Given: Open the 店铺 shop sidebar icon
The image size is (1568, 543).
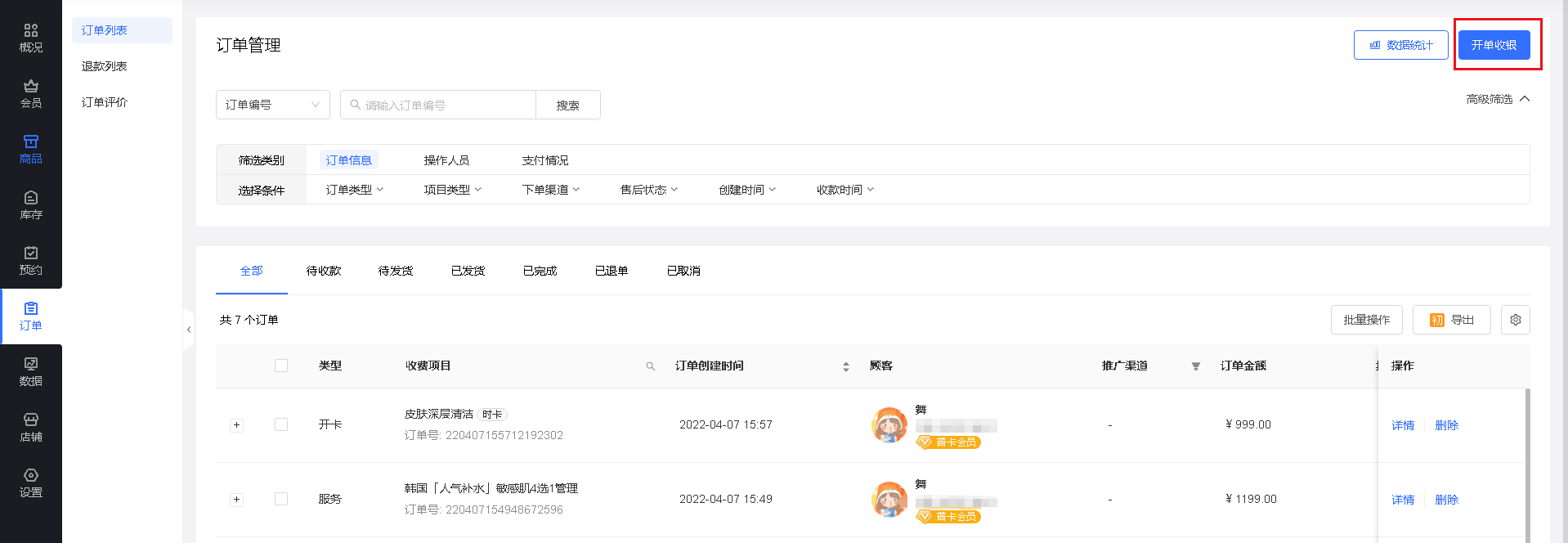Looking at the screenshot, I should (x=31, y=428).
